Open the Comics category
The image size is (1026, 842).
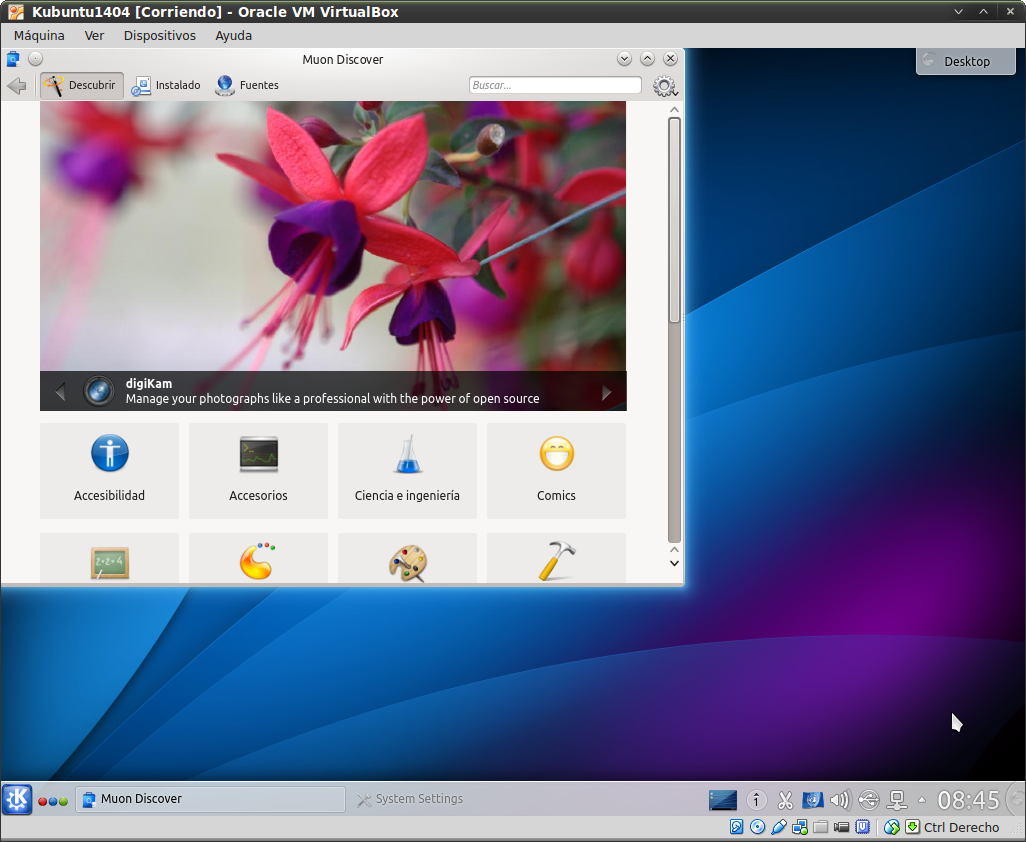tap(556, 470)
